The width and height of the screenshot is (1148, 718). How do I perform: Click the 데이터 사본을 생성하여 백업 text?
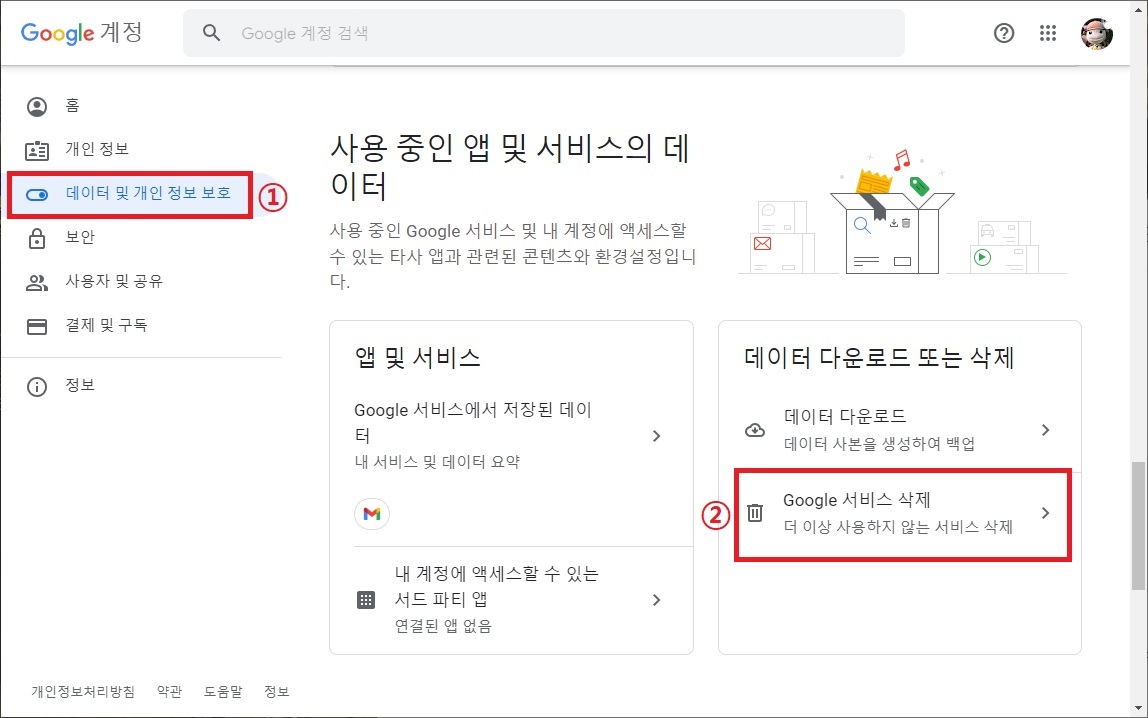(x=879, y=444)
